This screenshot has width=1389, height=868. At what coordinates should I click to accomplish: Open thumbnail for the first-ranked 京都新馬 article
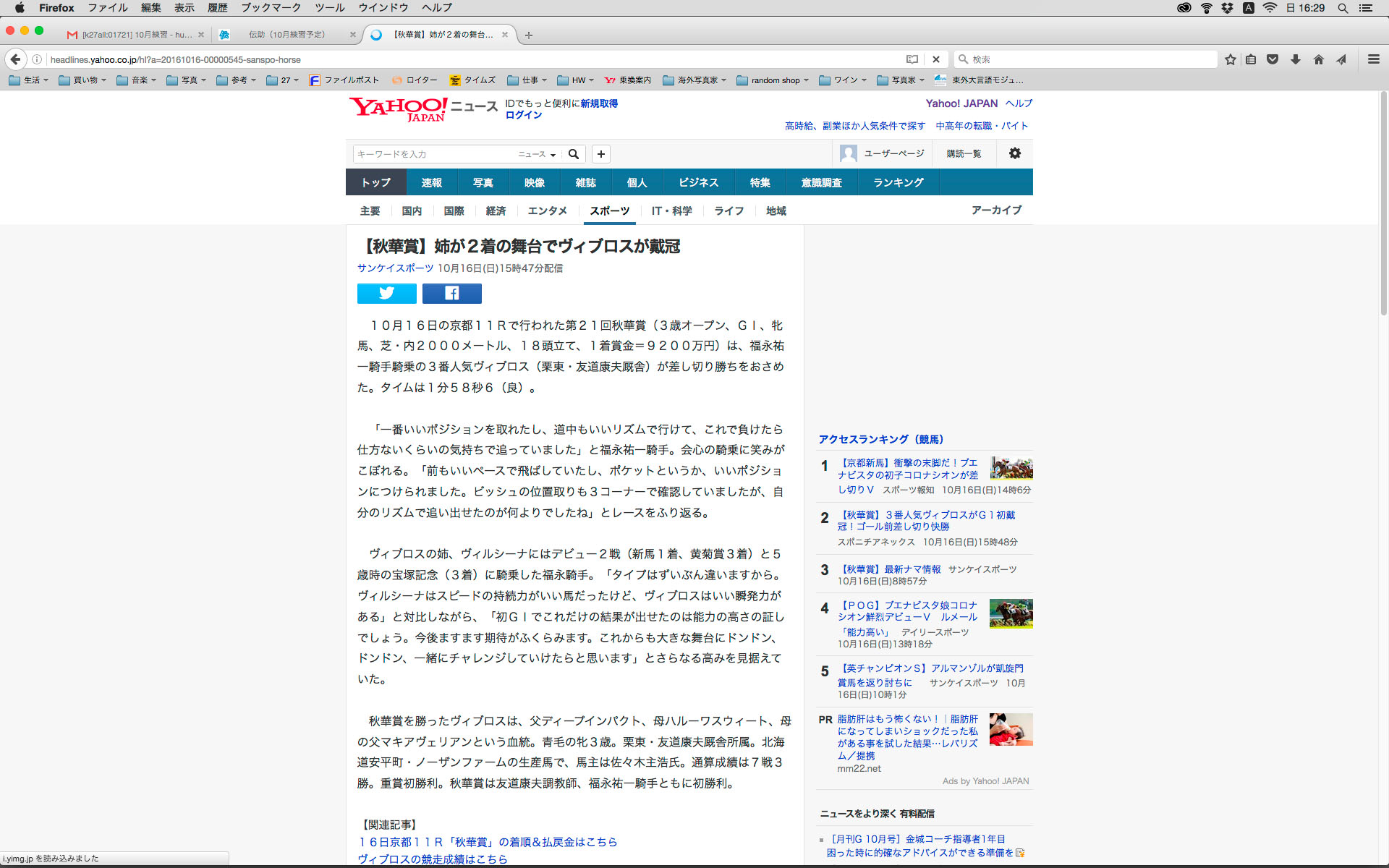pos(1011,468)
